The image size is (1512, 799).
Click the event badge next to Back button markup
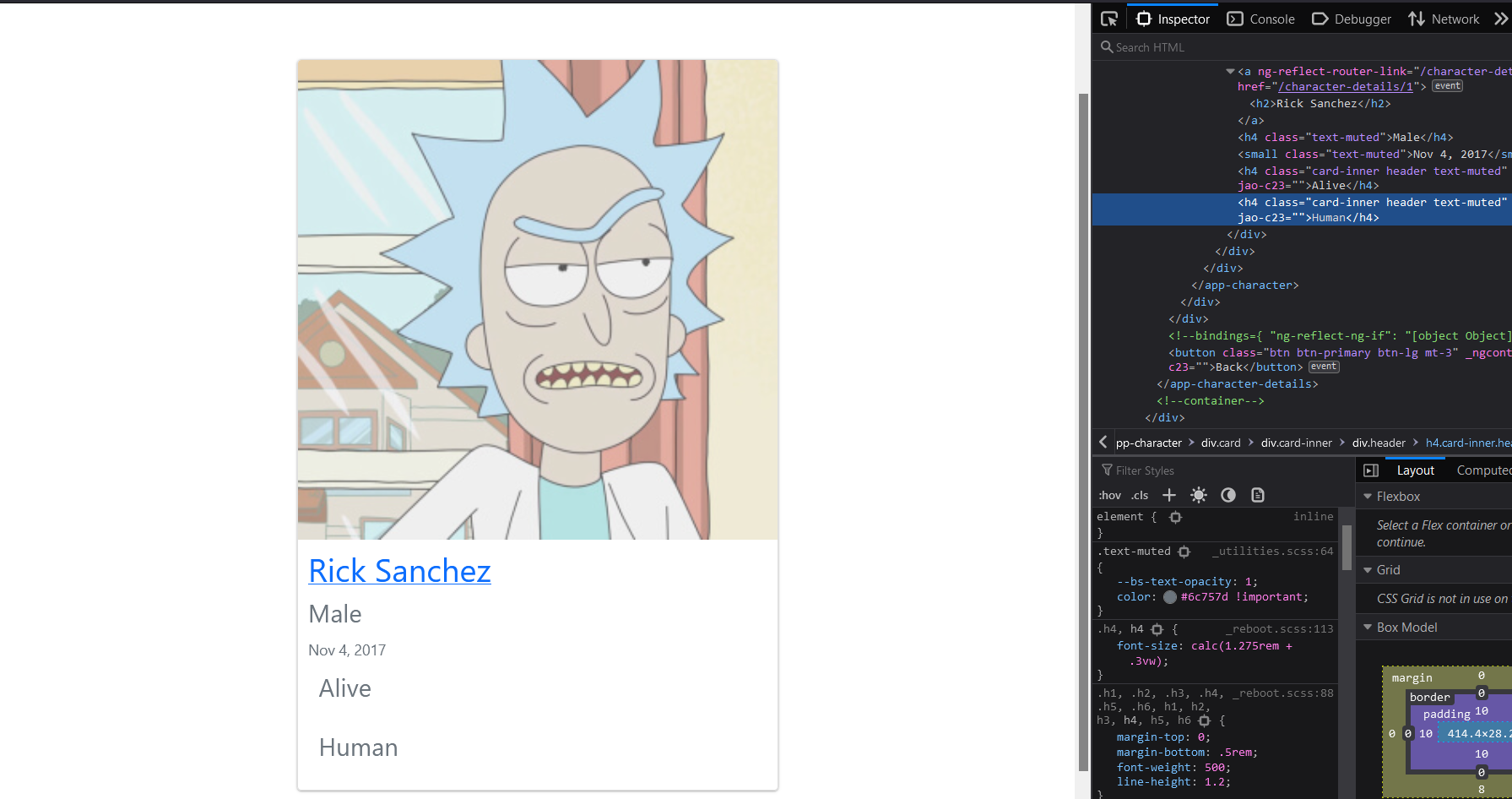(x=1323, y=367)
